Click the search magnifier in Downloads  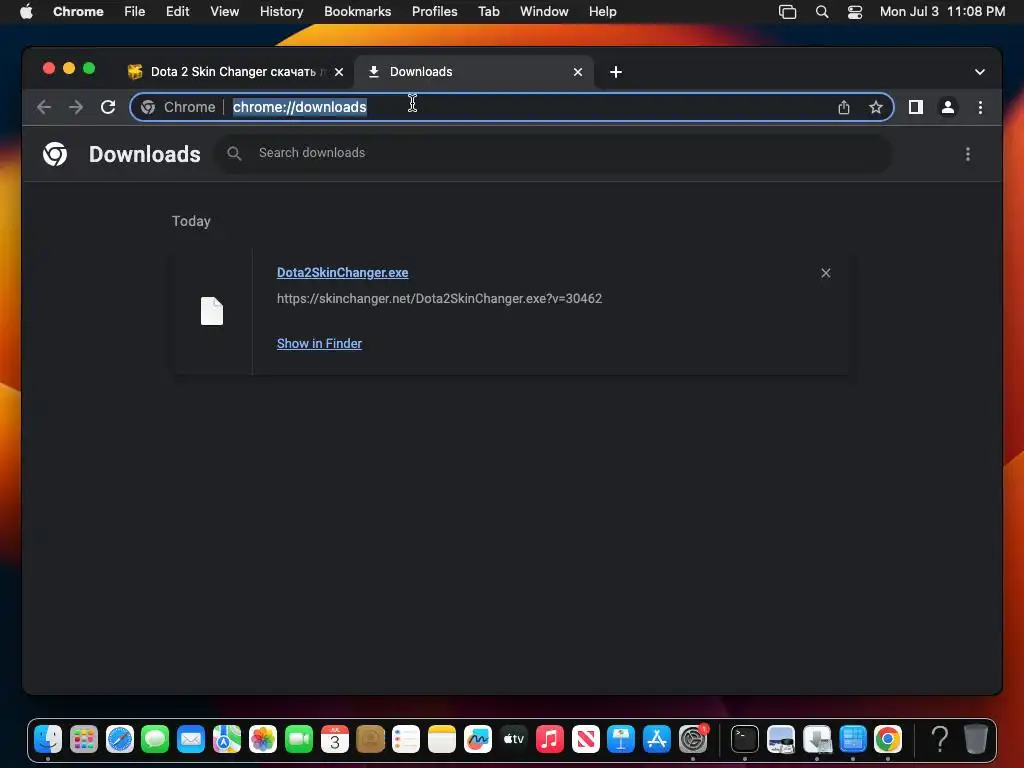234,153
